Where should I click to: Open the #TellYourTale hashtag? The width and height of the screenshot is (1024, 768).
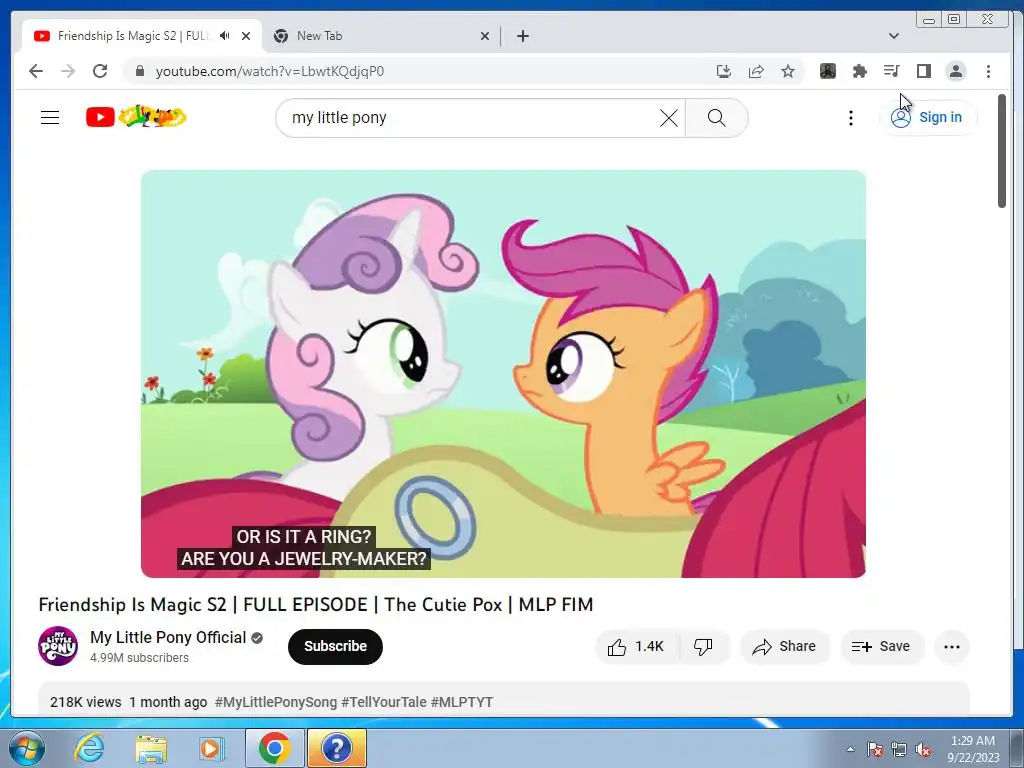click(x=384, y=702)
